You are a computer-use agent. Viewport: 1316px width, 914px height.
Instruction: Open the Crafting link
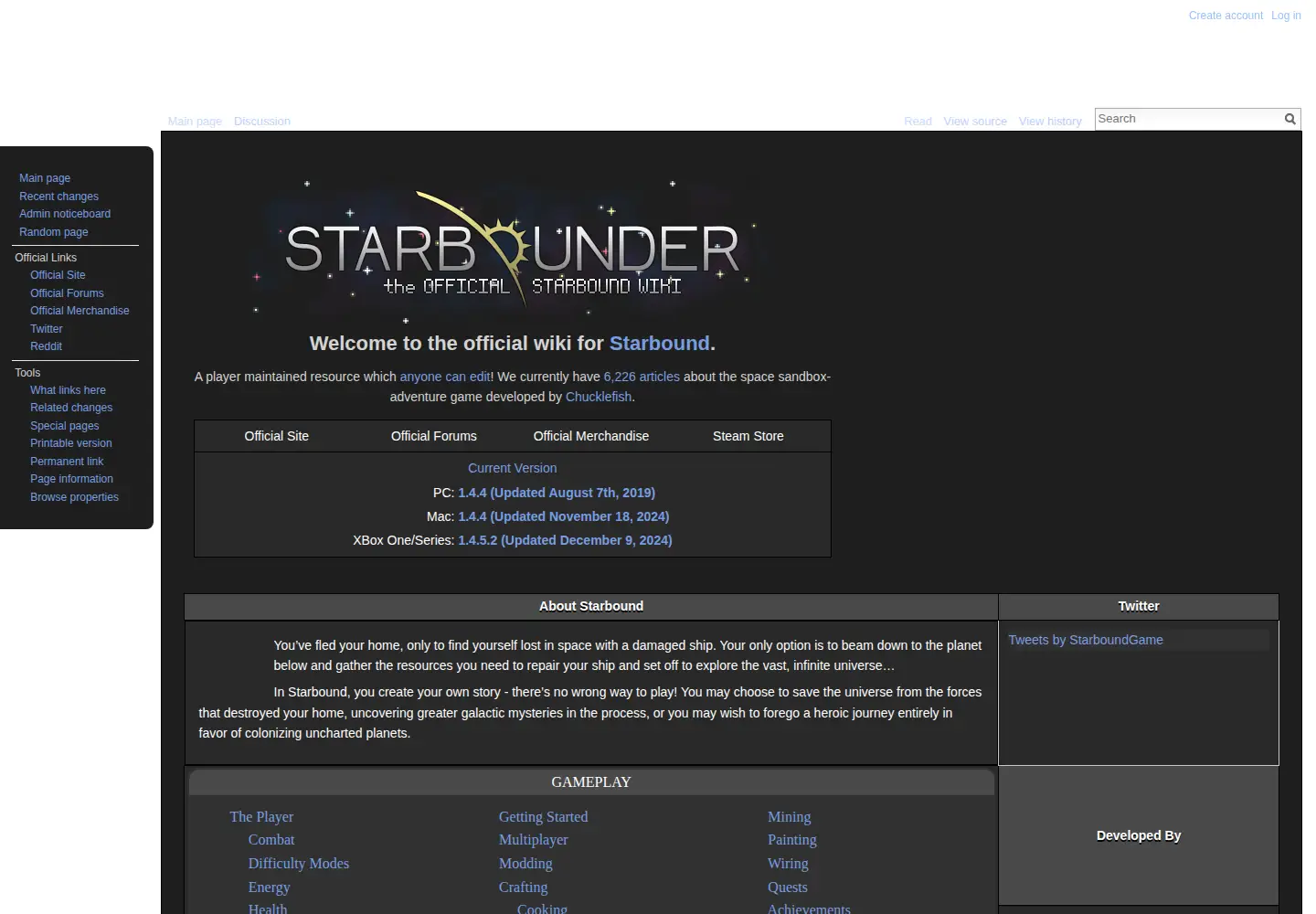tap(524, 887)
